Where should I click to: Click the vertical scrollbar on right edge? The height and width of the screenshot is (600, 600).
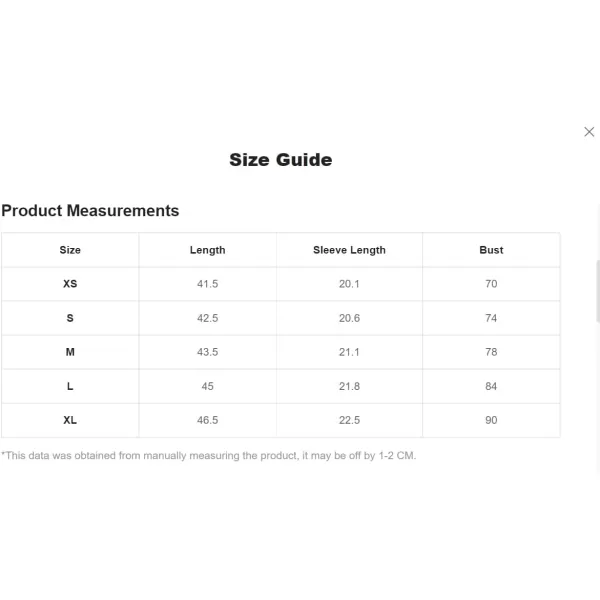[598, 291]
